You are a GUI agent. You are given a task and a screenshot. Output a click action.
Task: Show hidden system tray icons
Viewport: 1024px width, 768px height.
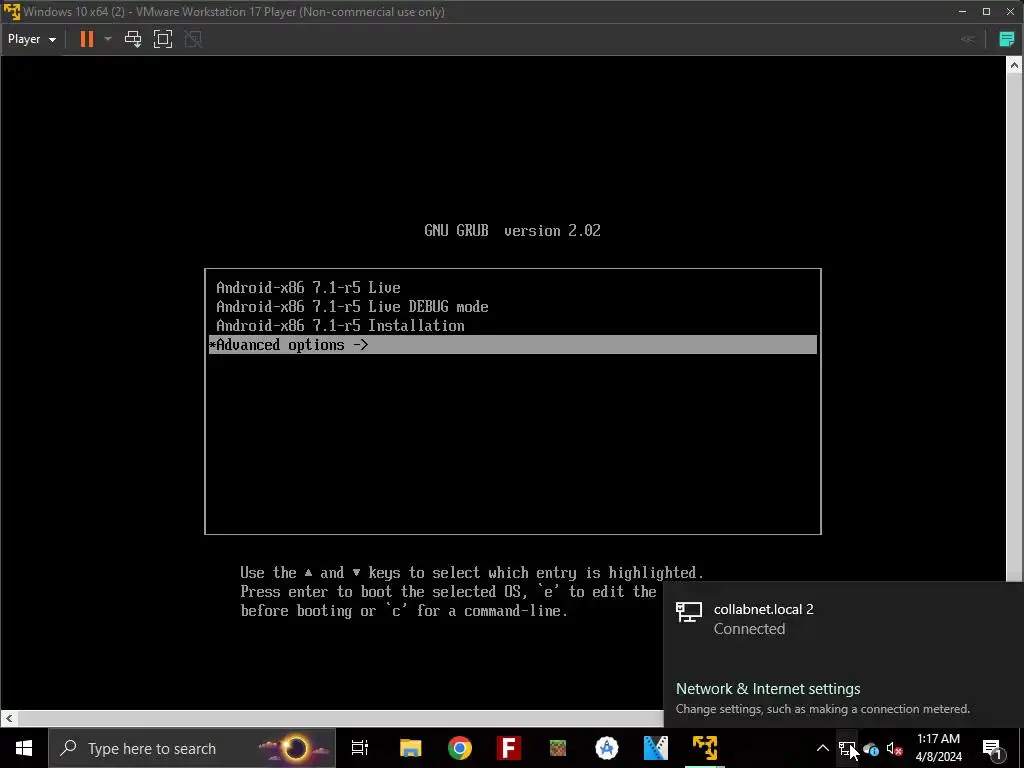pos(823,748)
